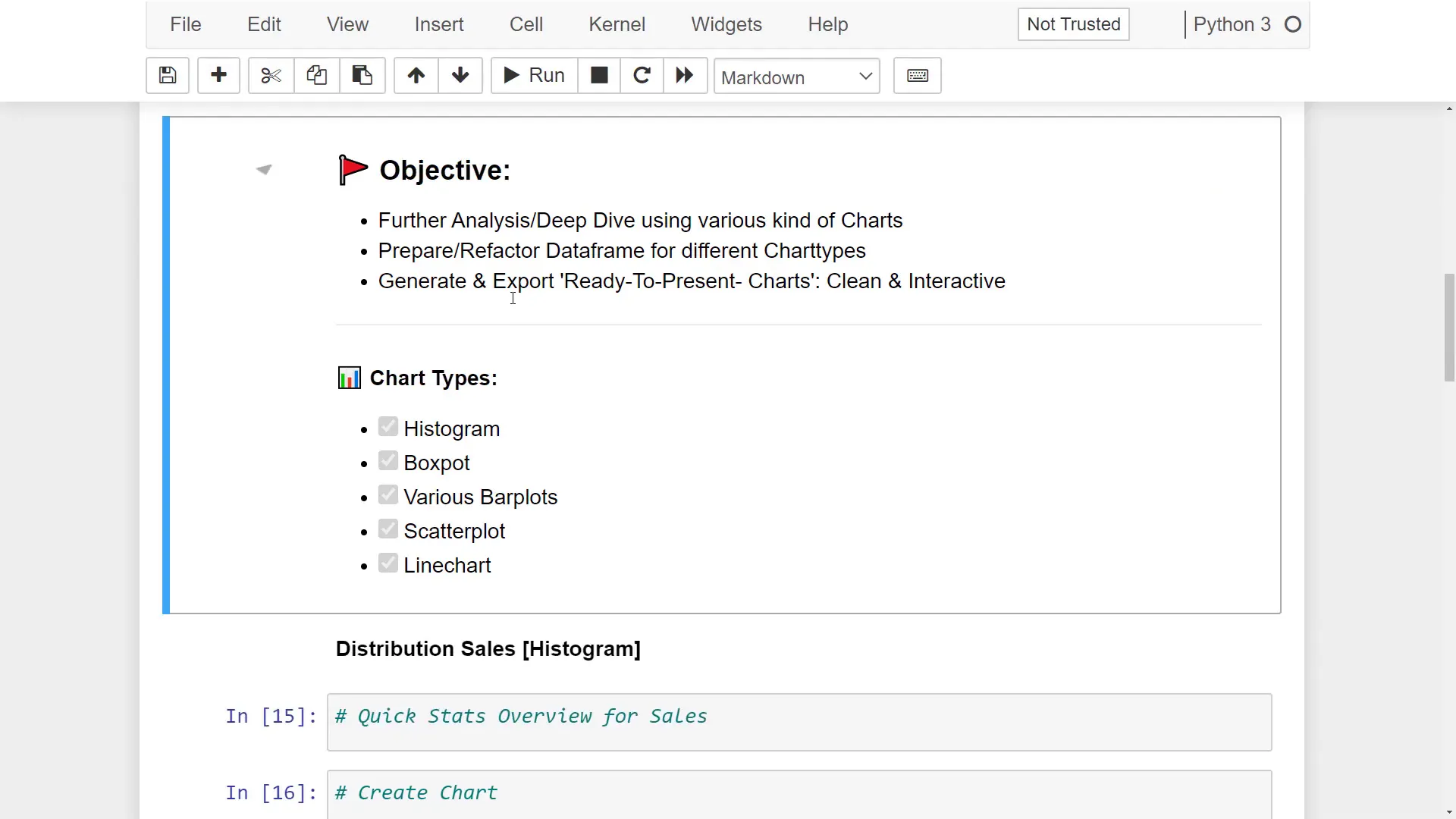Open the Markdown cell type dropdown
1456x819 pixels.
796,76
